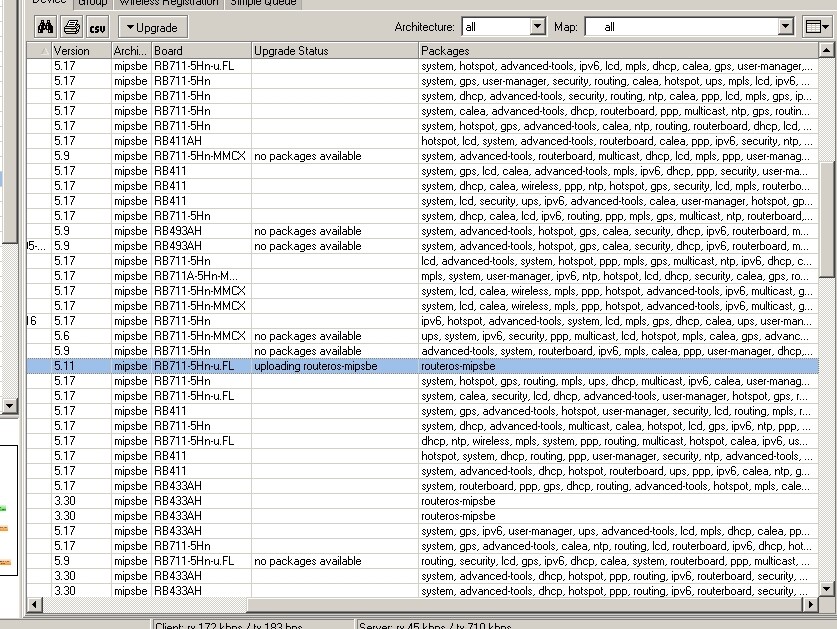
Task: Click packages cell starting 'hotspot, system, dhcp'
Action: (x=618, y=456)
